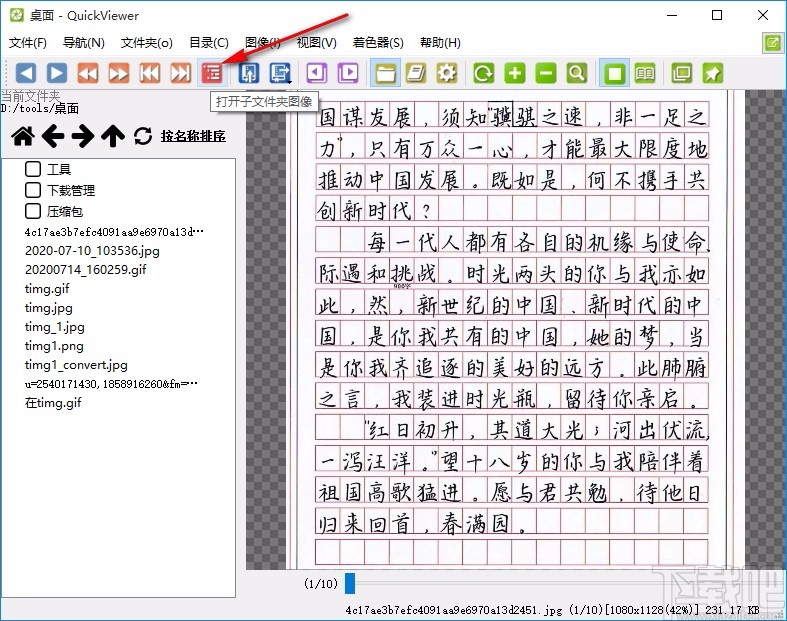This screenshot has width=787, height=621.
Task: Open the 文件(F) menu
Action: [x=28, y=43]
